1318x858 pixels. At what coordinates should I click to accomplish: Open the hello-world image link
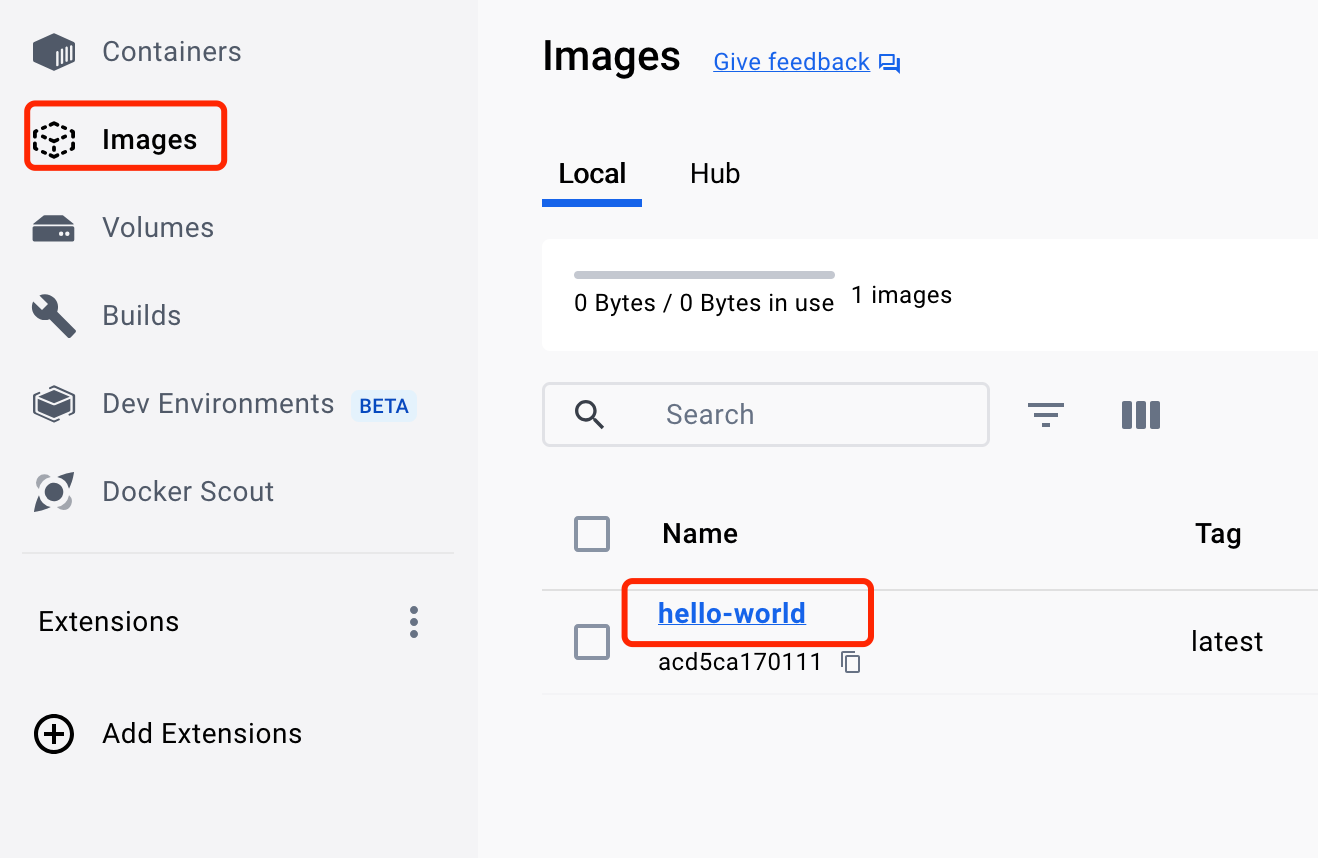coord(732,613)
